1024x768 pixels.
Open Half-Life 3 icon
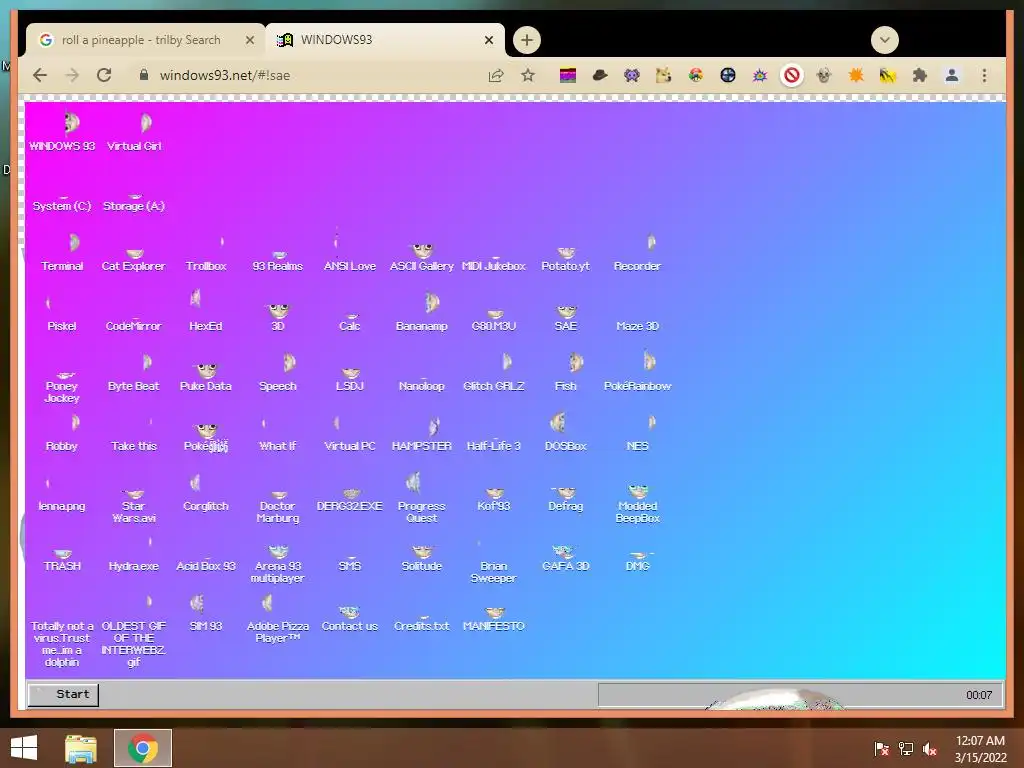point(494,445)
